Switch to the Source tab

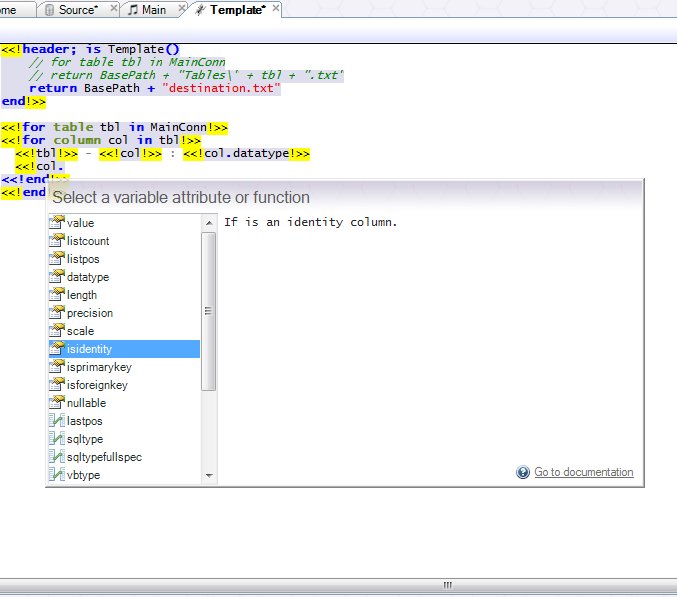(78, 9)
